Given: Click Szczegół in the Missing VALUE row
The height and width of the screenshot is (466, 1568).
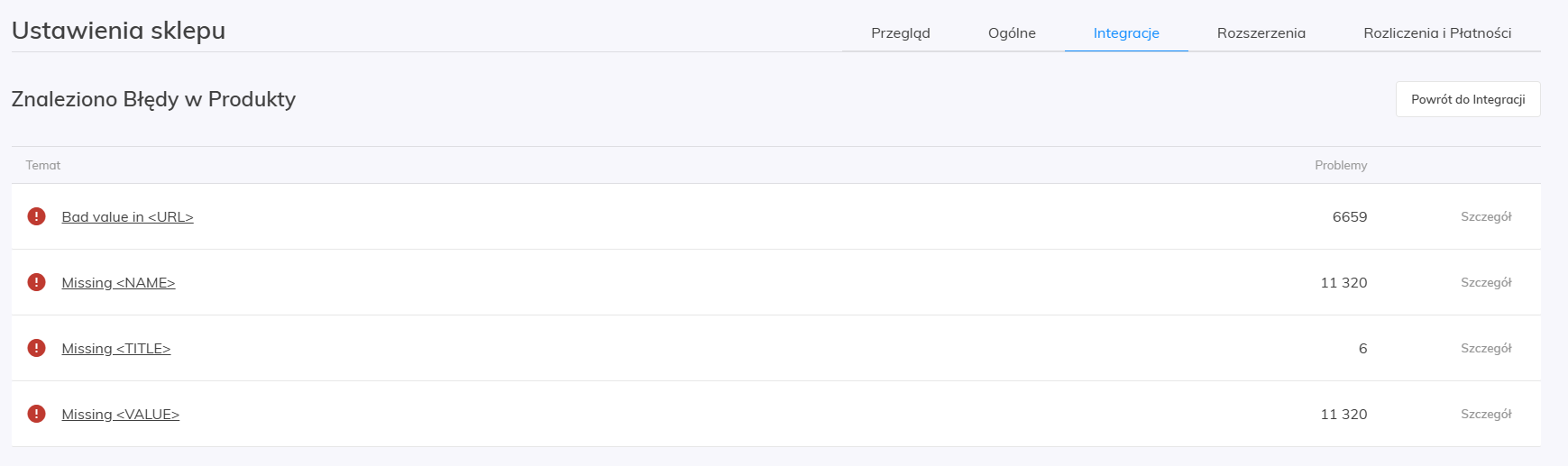Looking at the screenshot, I should [x=1486, y=415].
